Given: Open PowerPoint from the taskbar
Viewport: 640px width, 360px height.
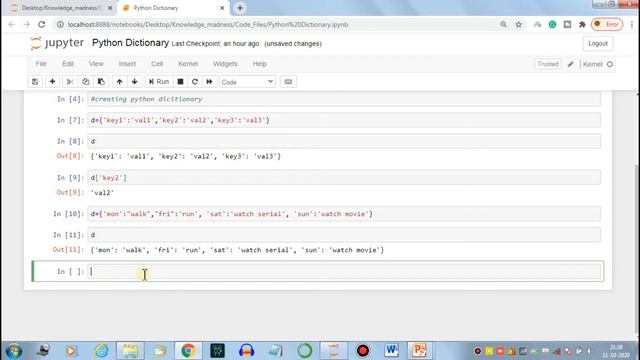Looking at the screenshot, I should [x=419, y=350].
